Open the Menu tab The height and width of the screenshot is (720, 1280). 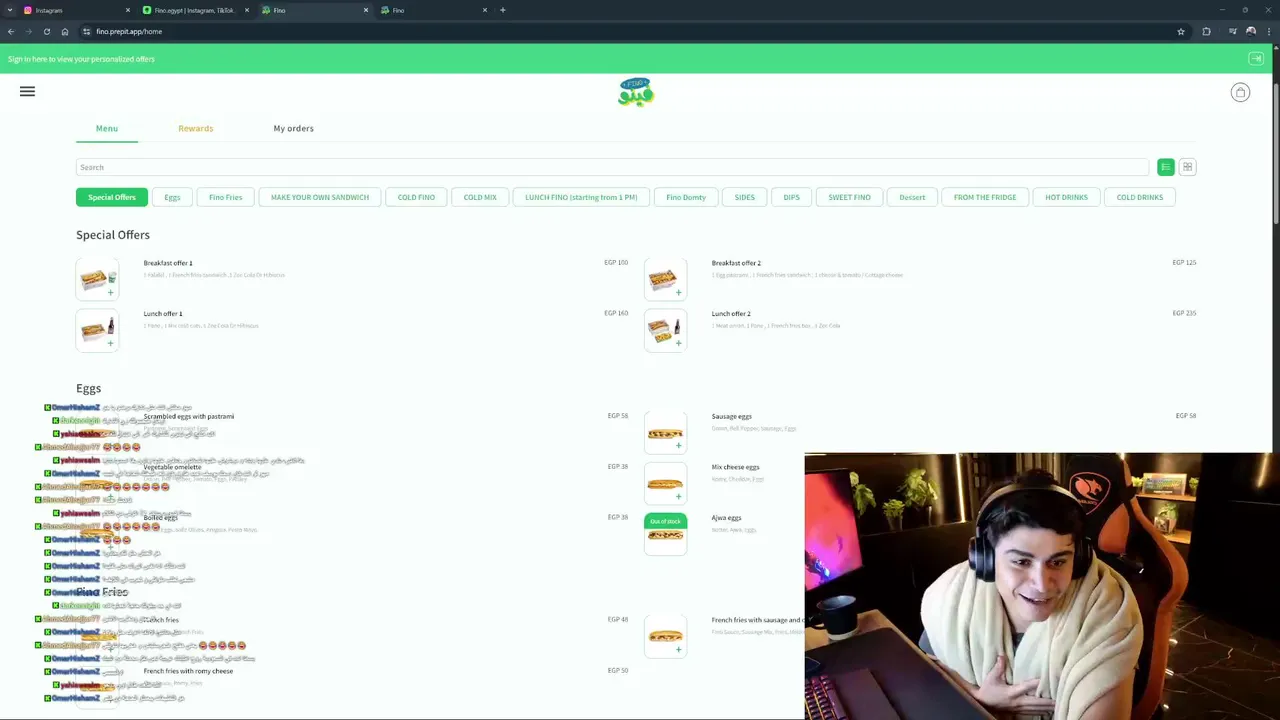click(107, 128)
